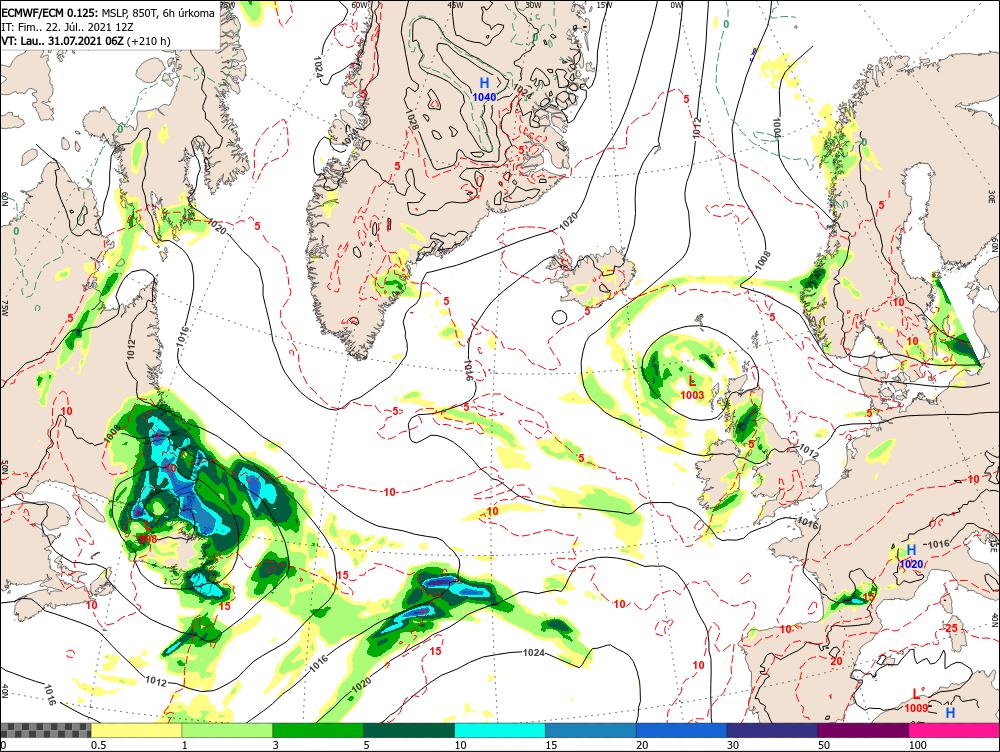Screen dimensions: 1000x752
Task: Click the L 1009 low marker in the Mediterranean
Action: pos(916,700)
